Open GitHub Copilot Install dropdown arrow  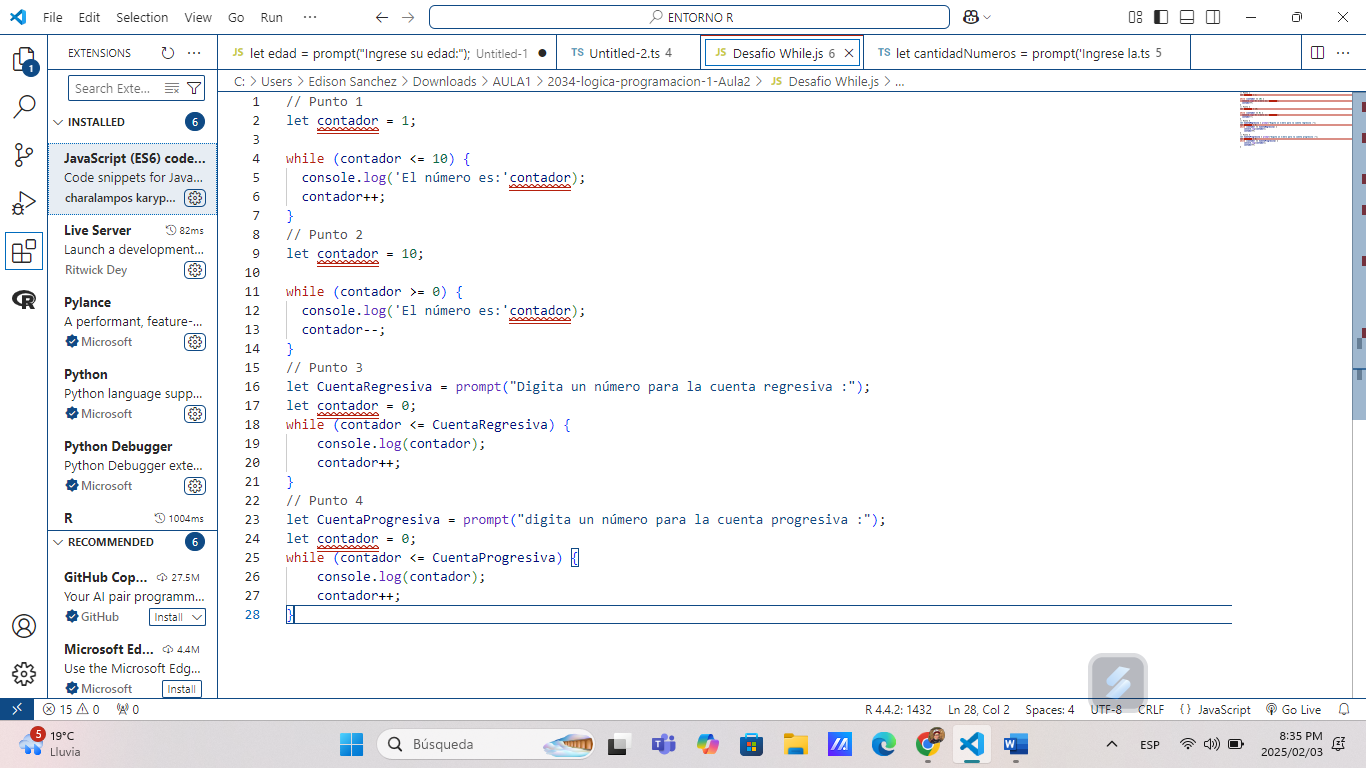tap(196, 617)
